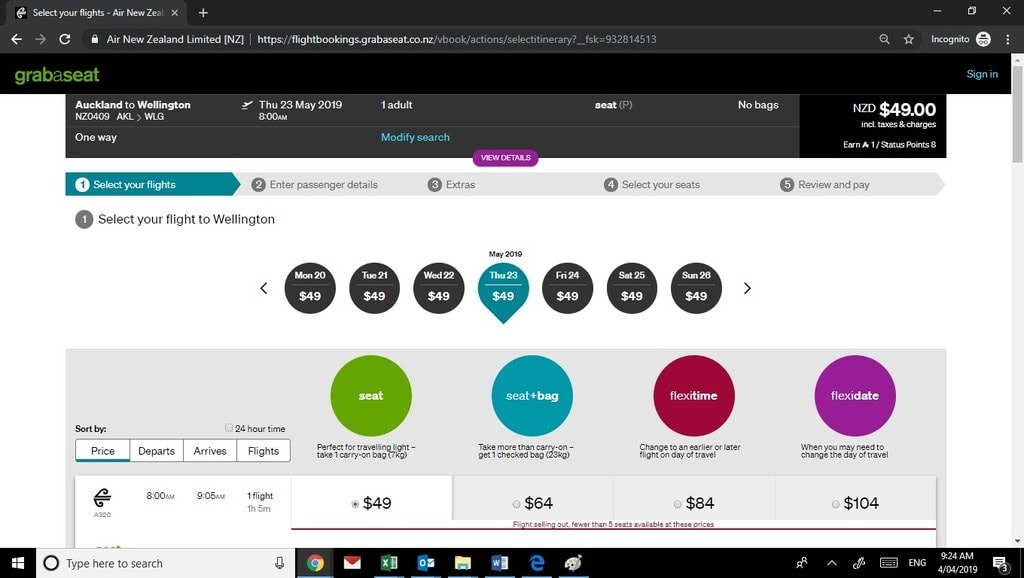
Task: Go back with browser back arrow
Action: click(16, 39)
